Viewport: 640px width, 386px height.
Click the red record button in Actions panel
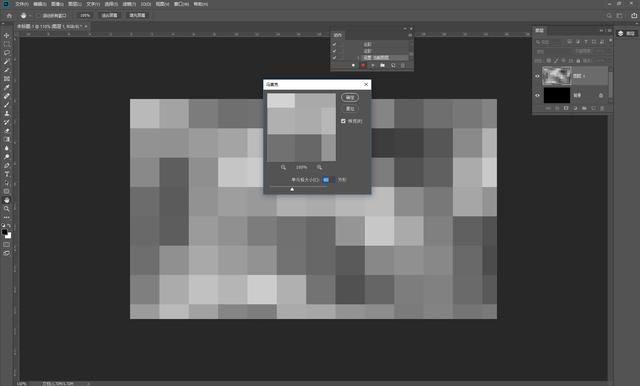[x=362, y=65]
